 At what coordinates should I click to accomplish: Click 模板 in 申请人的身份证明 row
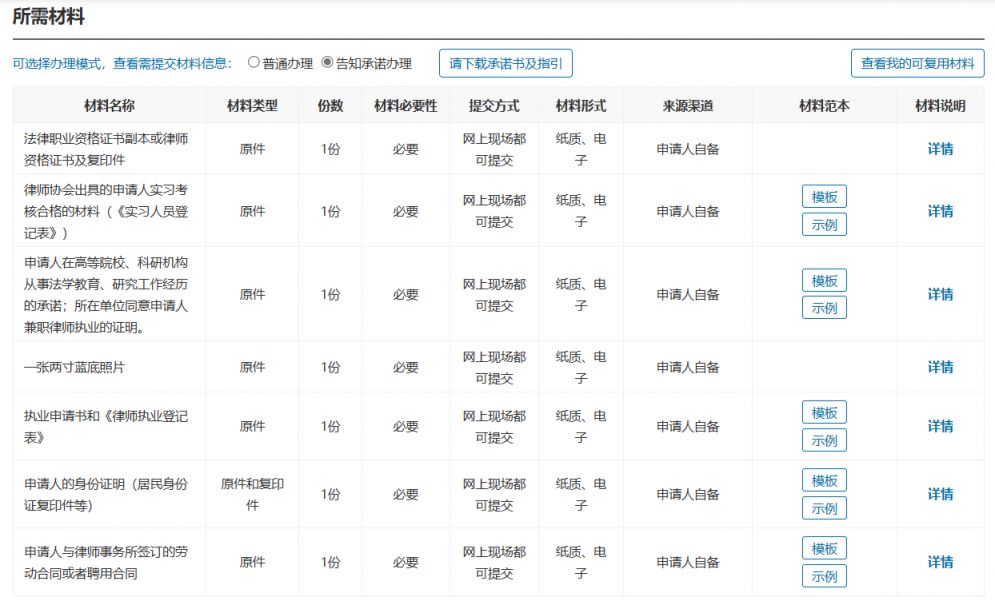click(x=823, y=480)
